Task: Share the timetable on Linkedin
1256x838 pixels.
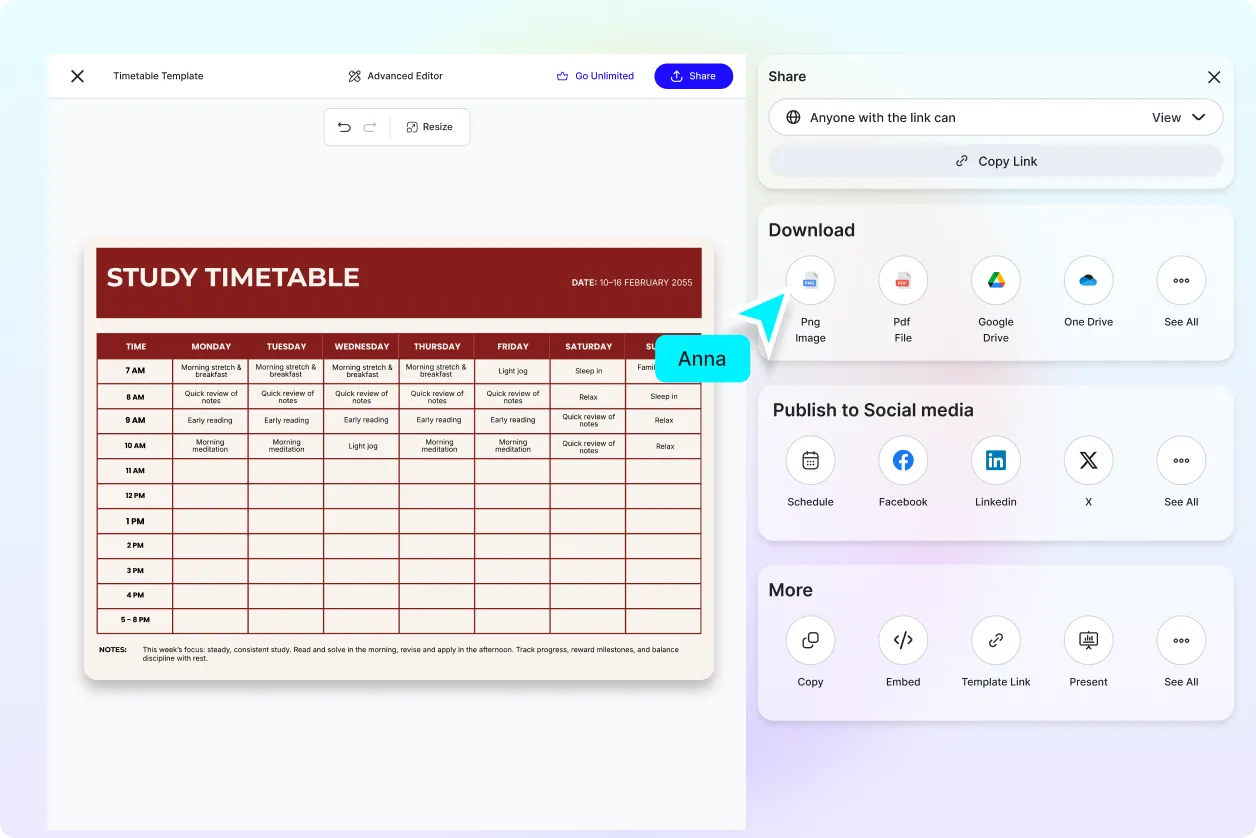Action: pos(995,460)
